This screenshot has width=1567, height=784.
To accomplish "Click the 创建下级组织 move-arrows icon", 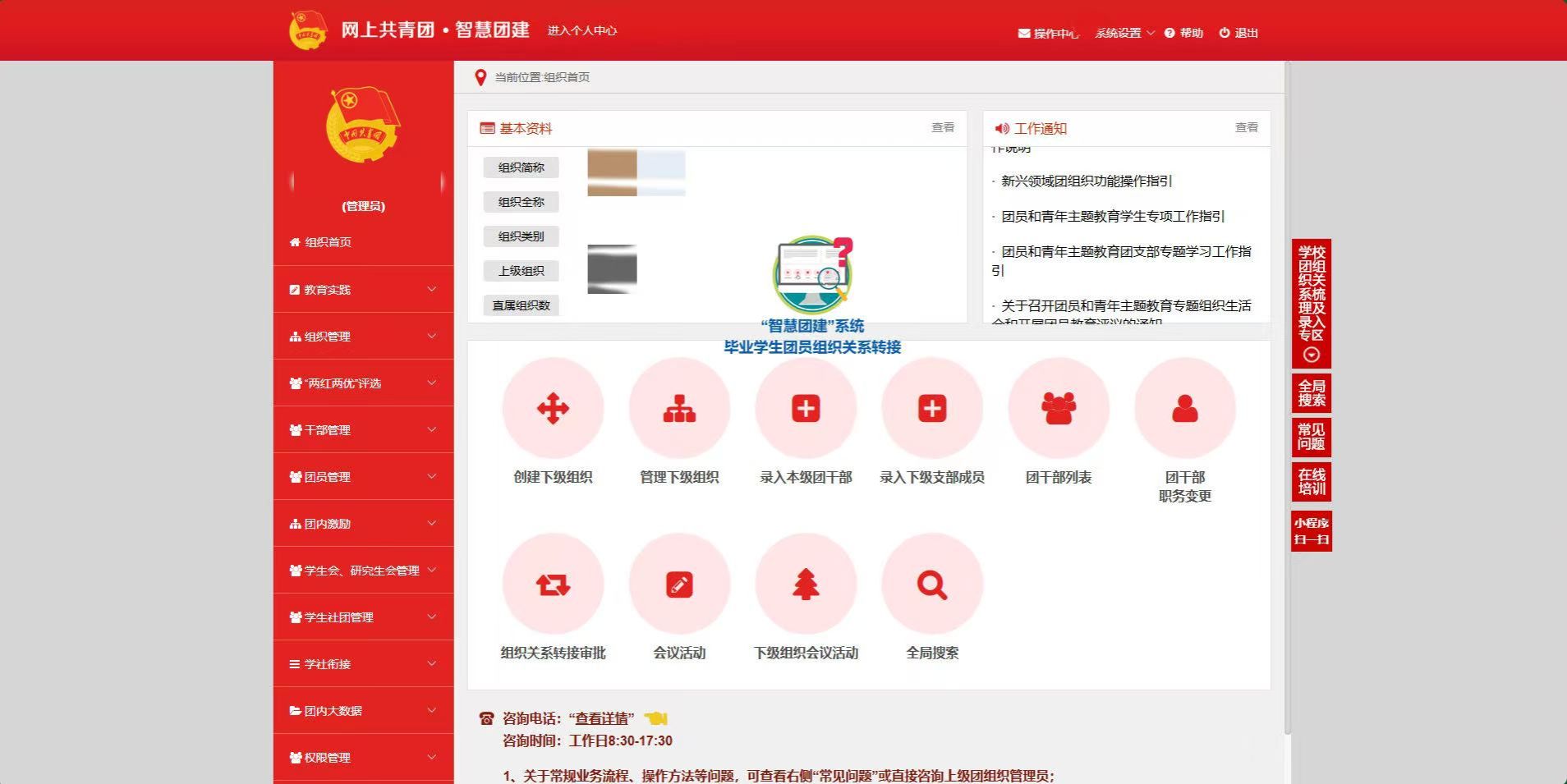I will [553, 409].
